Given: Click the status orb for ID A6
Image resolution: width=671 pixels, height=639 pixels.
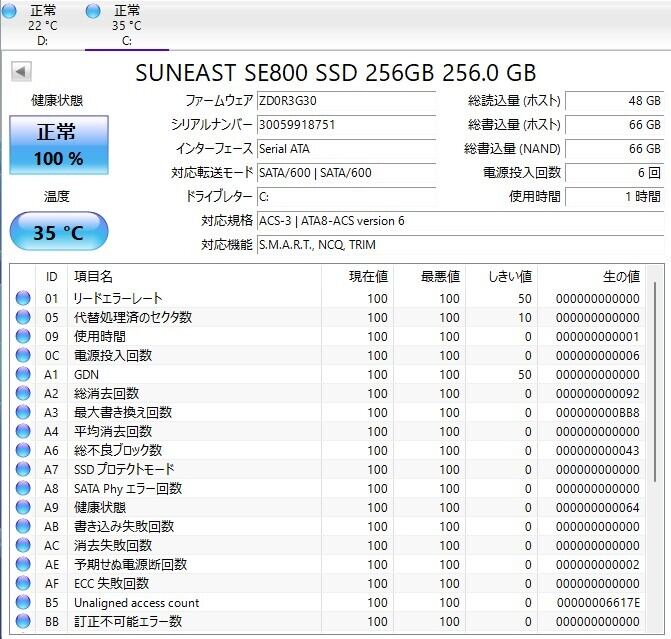Looking at the screenshot, I should click(x=23, y=450).
